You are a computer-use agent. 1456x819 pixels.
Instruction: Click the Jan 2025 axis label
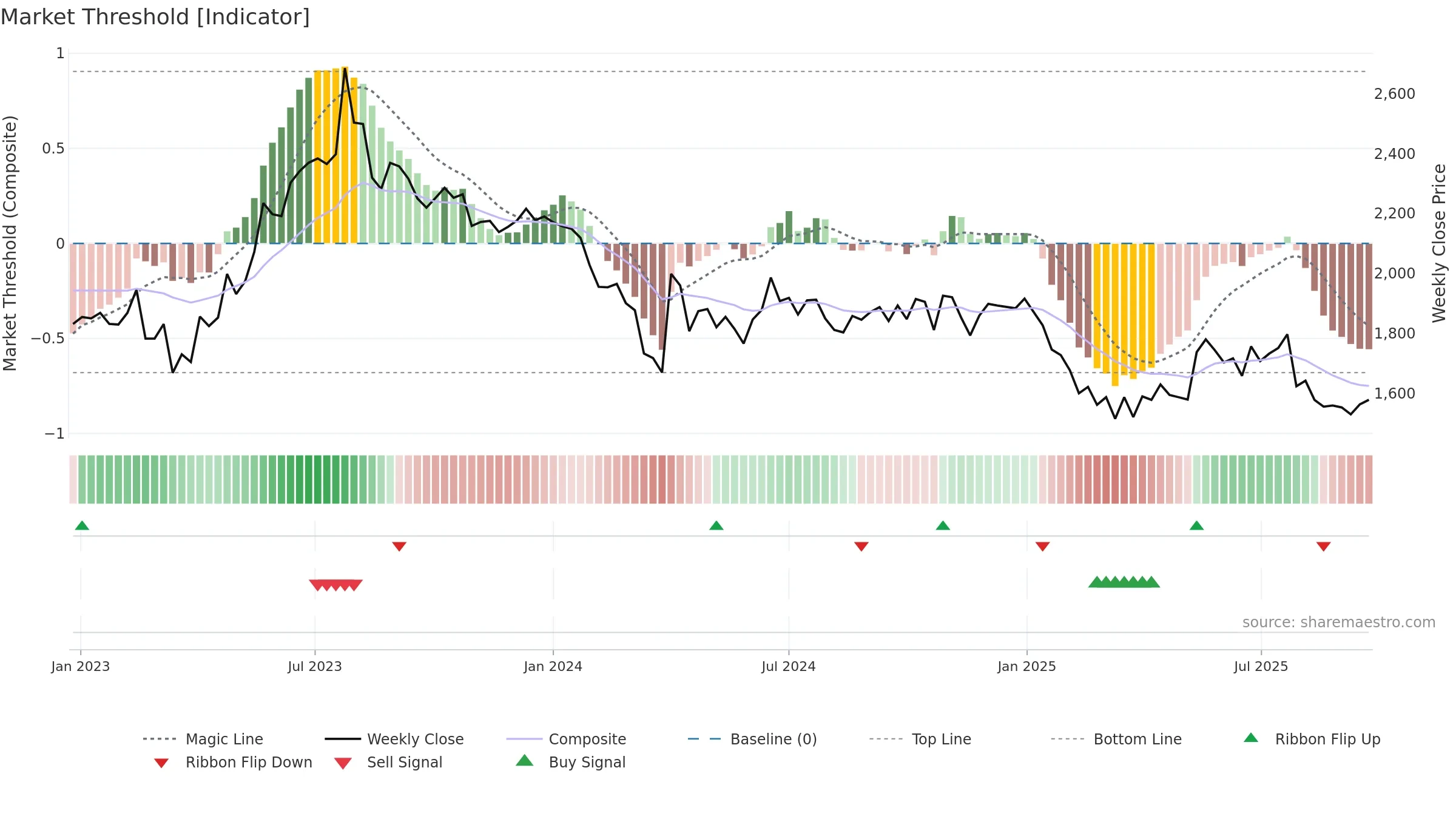1027,667
